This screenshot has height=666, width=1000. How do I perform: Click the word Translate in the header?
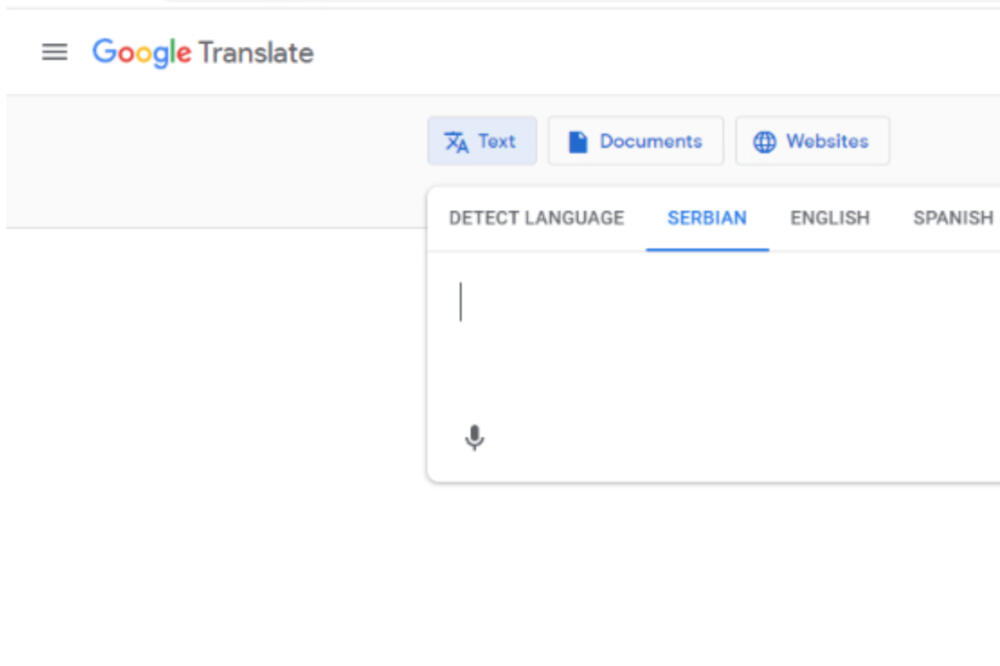tap(256, 53)
